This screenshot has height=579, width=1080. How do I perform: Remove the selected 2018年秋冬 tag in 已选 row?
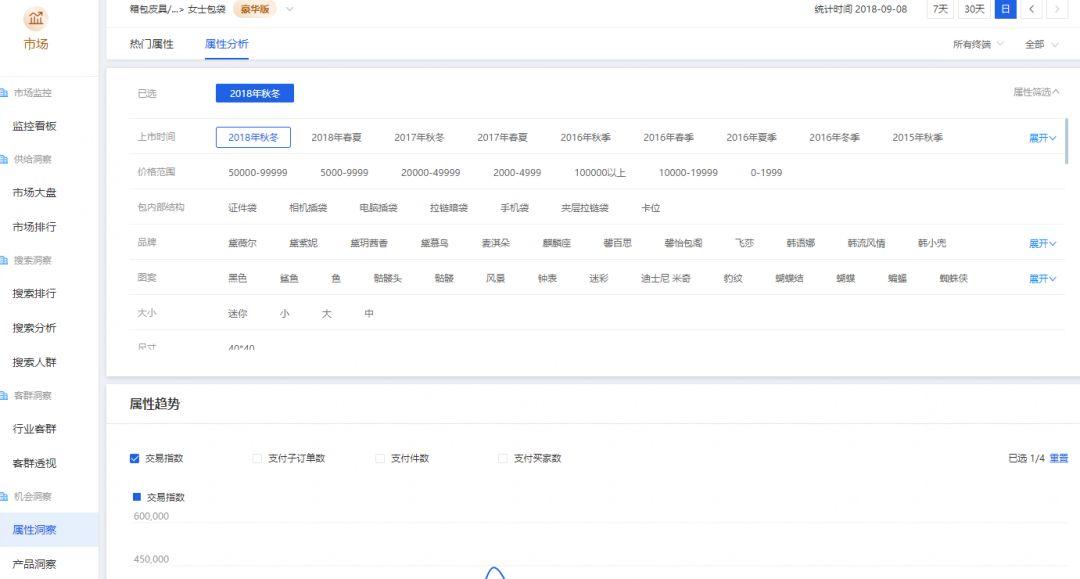[255, 93]
